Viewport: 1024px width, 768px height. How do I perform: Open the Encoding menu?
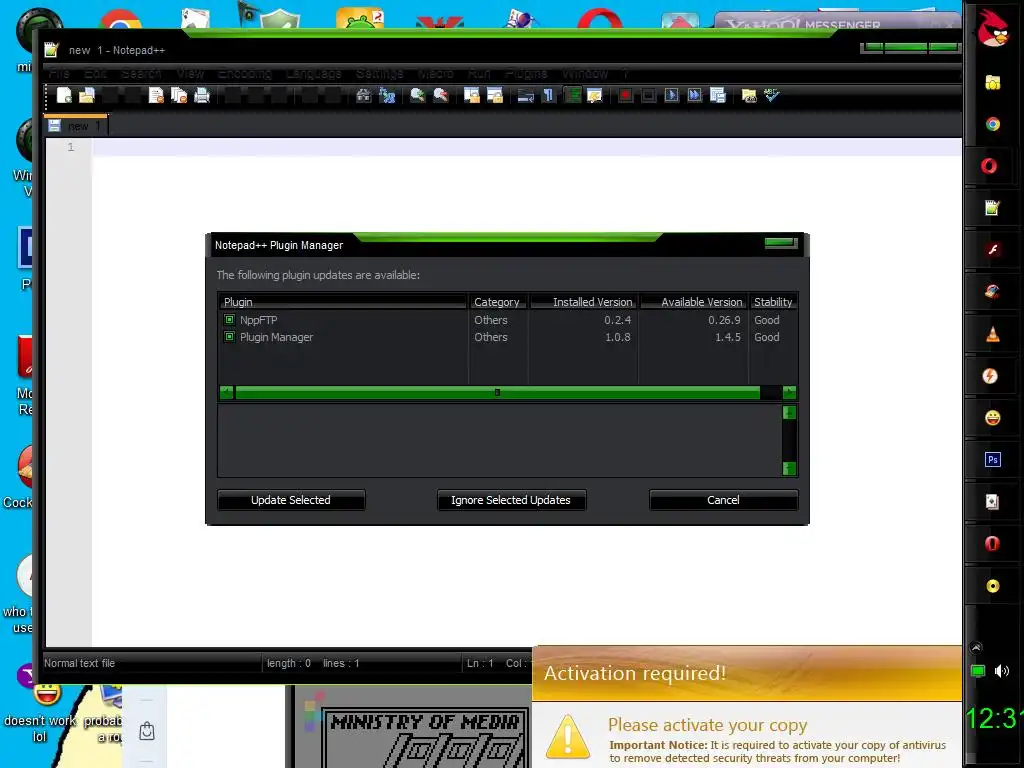coord(245,73)
